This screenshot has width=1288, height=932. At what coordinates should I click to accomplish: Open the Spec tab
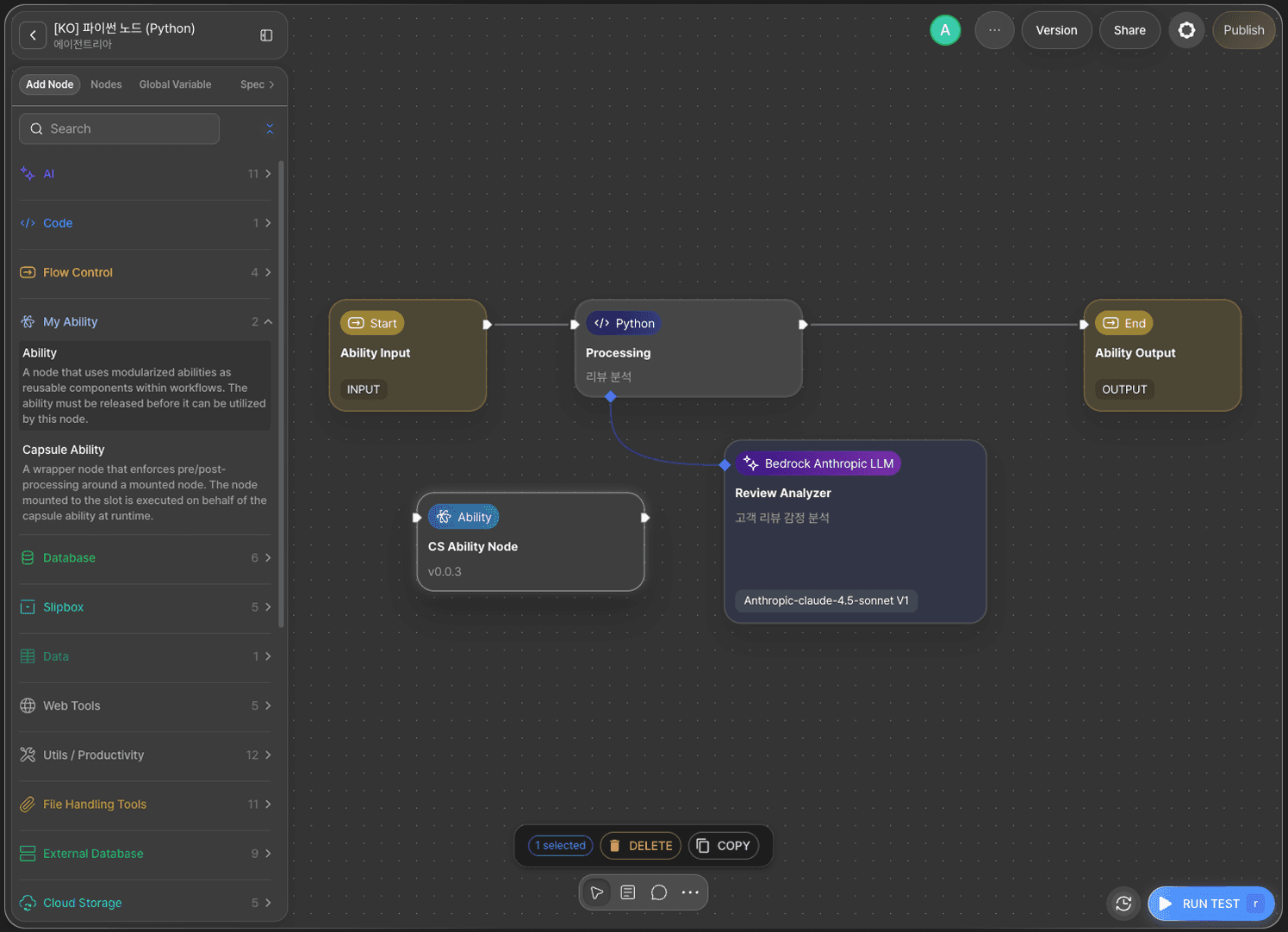pyautogui.click(x=252, y=84)
